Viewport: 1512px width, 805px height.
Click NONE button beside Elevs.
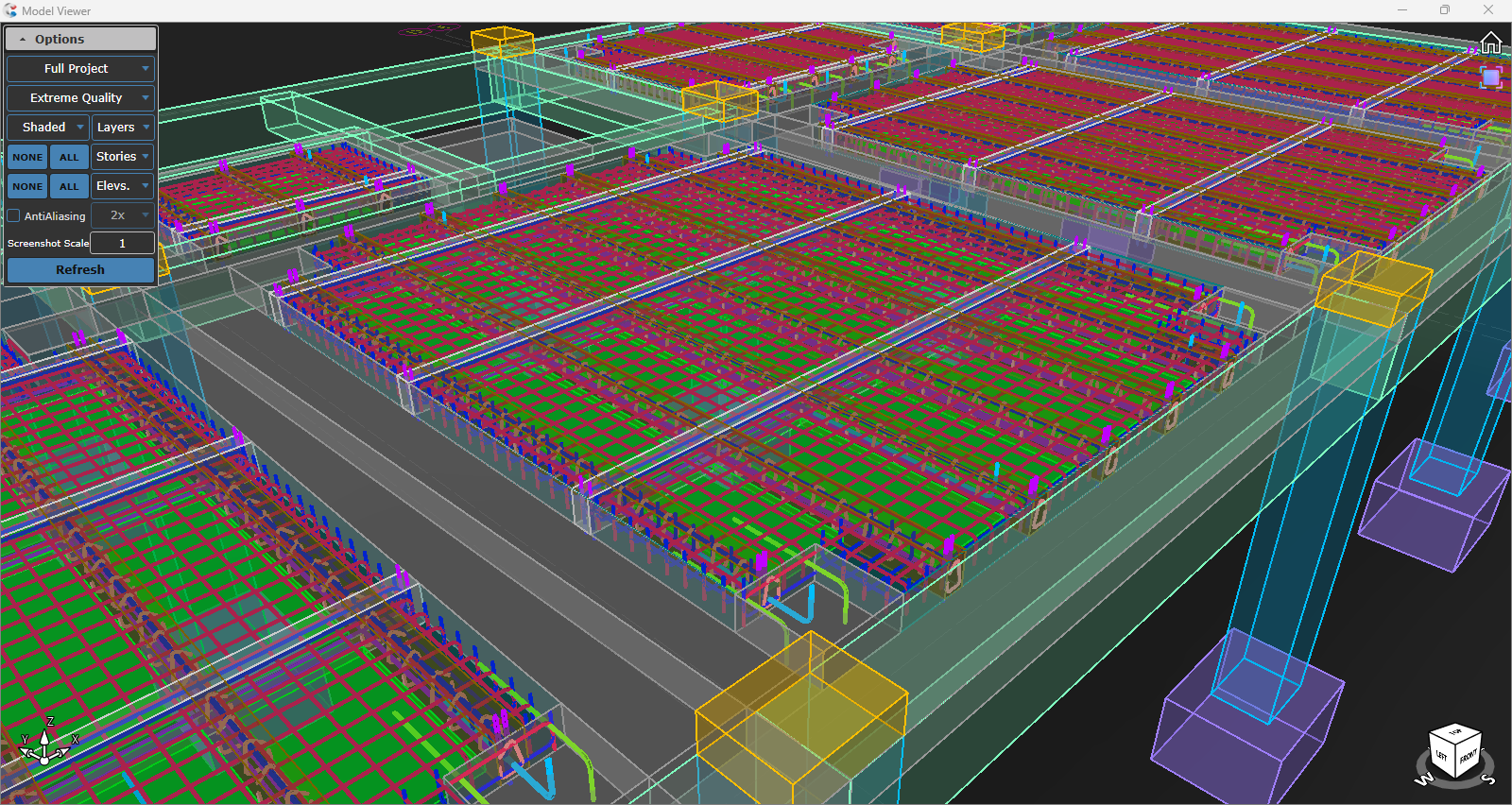point(27,186)
